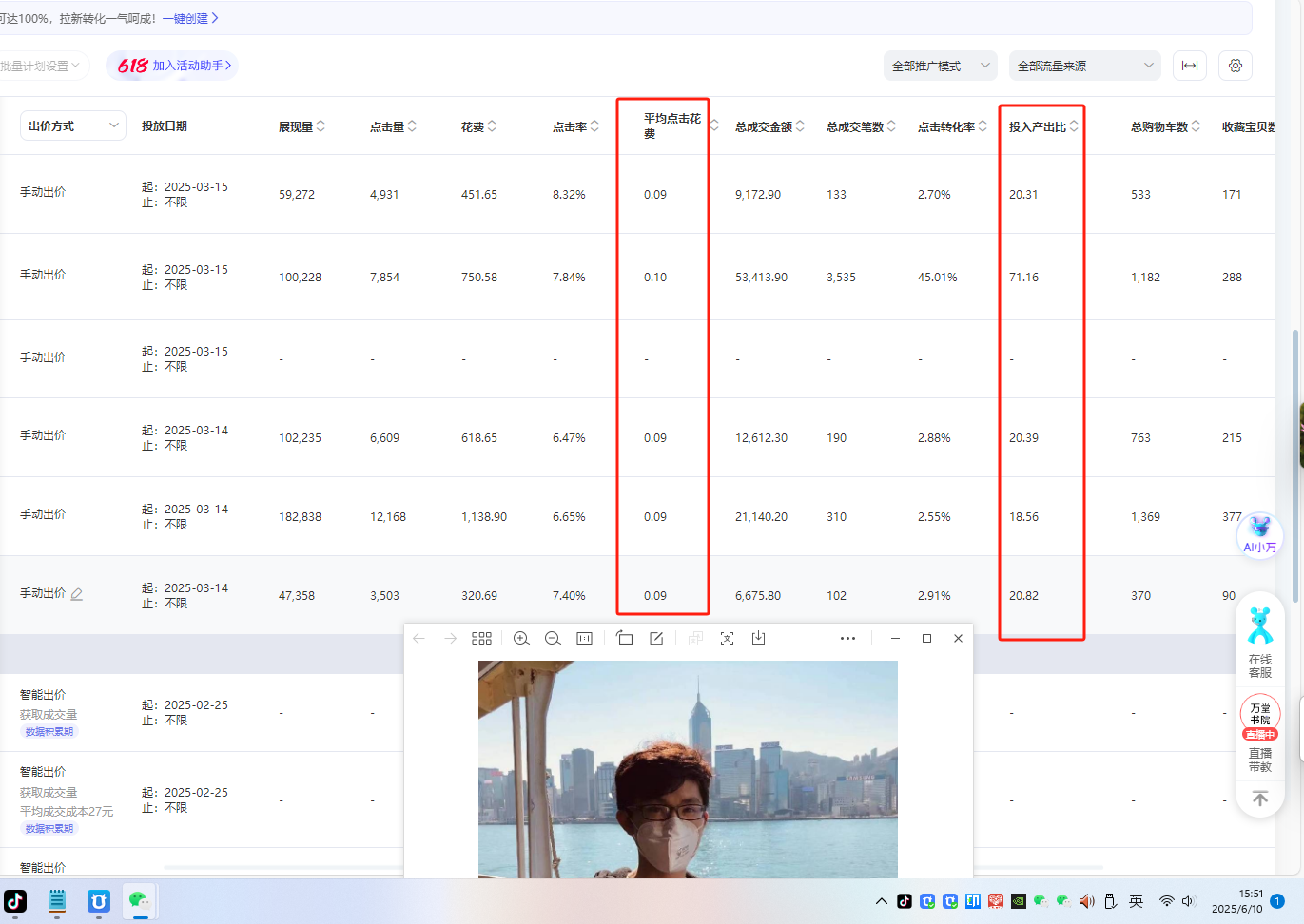
Task: Open edit mode for the photo
Action: (656, 639)
